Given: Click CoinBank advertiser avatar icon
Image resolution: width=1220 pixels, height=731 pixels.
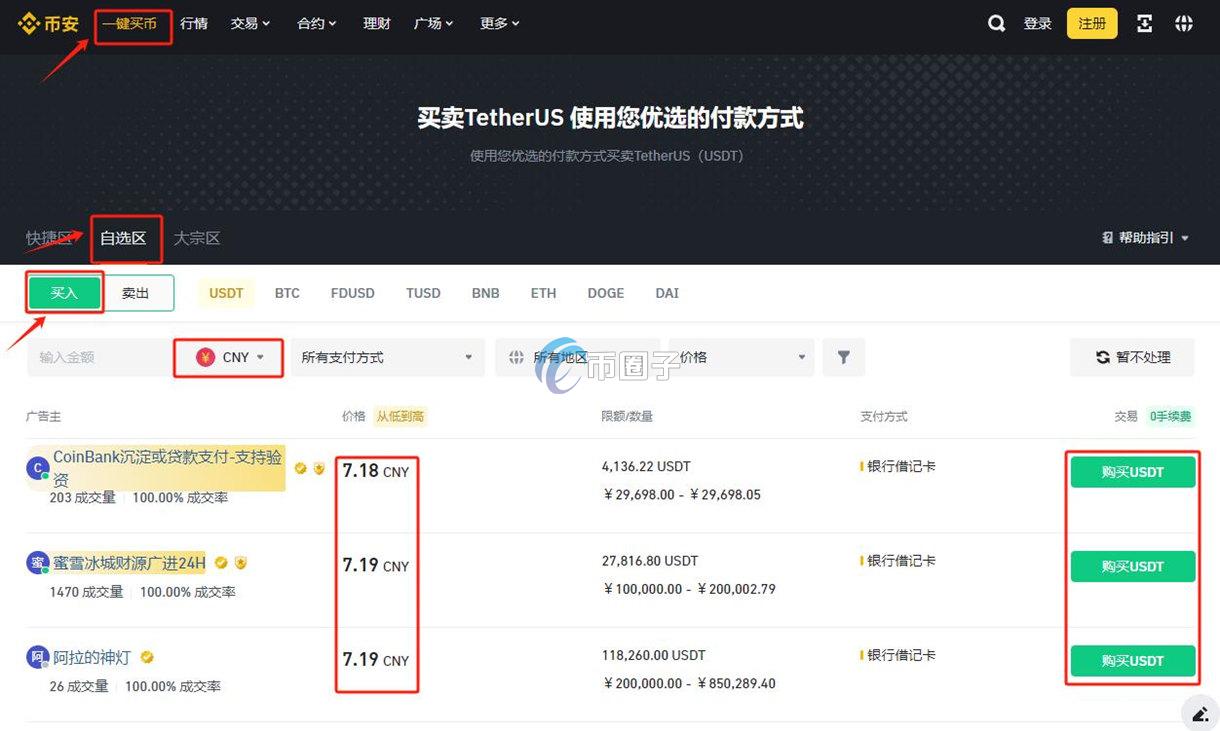Looking at the screenshot, I should [37, 468].
